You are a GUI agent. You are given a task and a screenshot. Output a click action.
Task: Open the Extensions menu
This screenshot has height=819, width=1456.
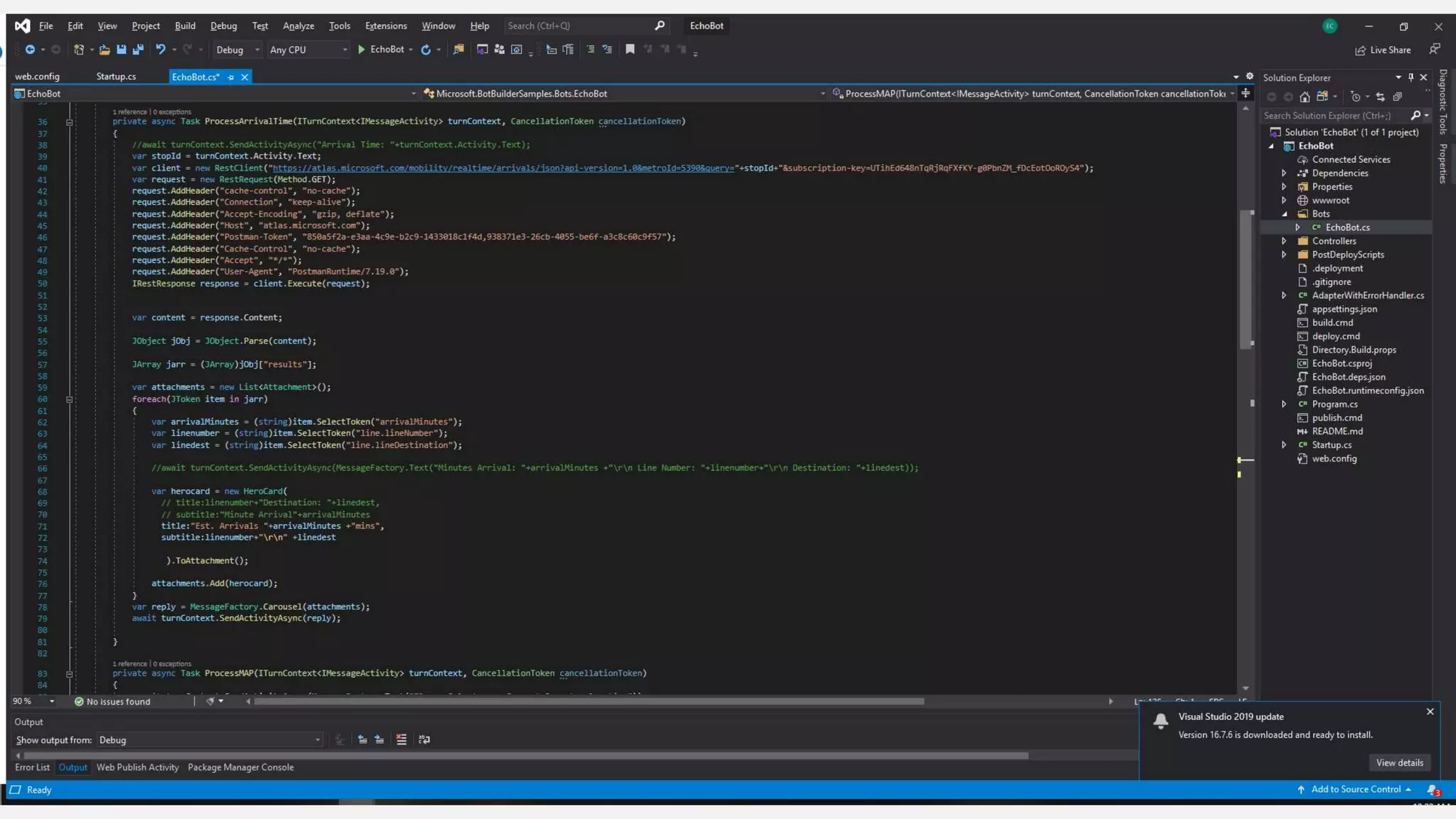click(x=385, y=26)
